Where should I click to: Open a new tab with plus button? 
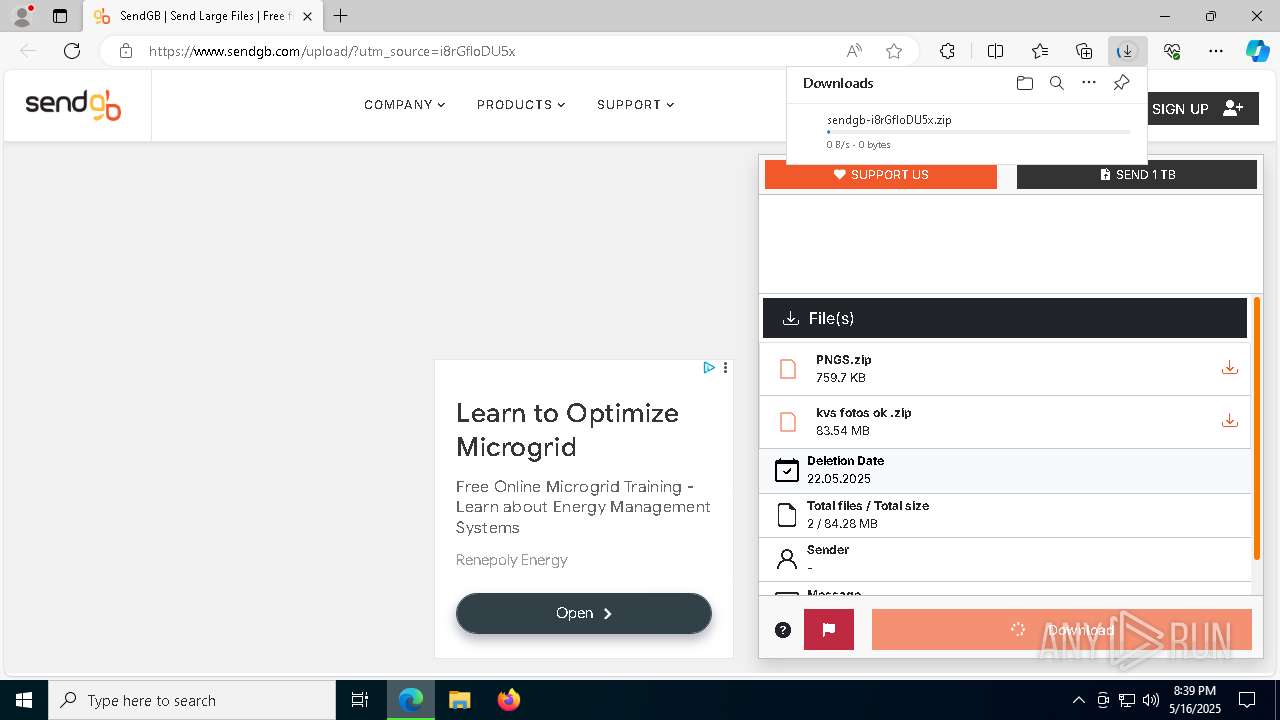(x=341, y=16)
